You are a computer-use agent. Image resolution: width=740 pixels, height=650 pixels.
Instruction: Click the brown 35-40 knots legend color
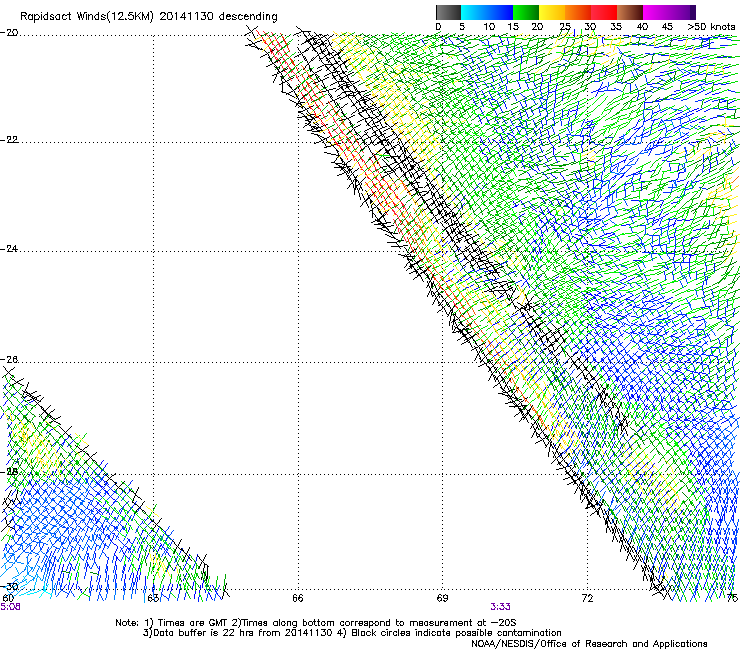pyautogui.click(x=630, y=12)
